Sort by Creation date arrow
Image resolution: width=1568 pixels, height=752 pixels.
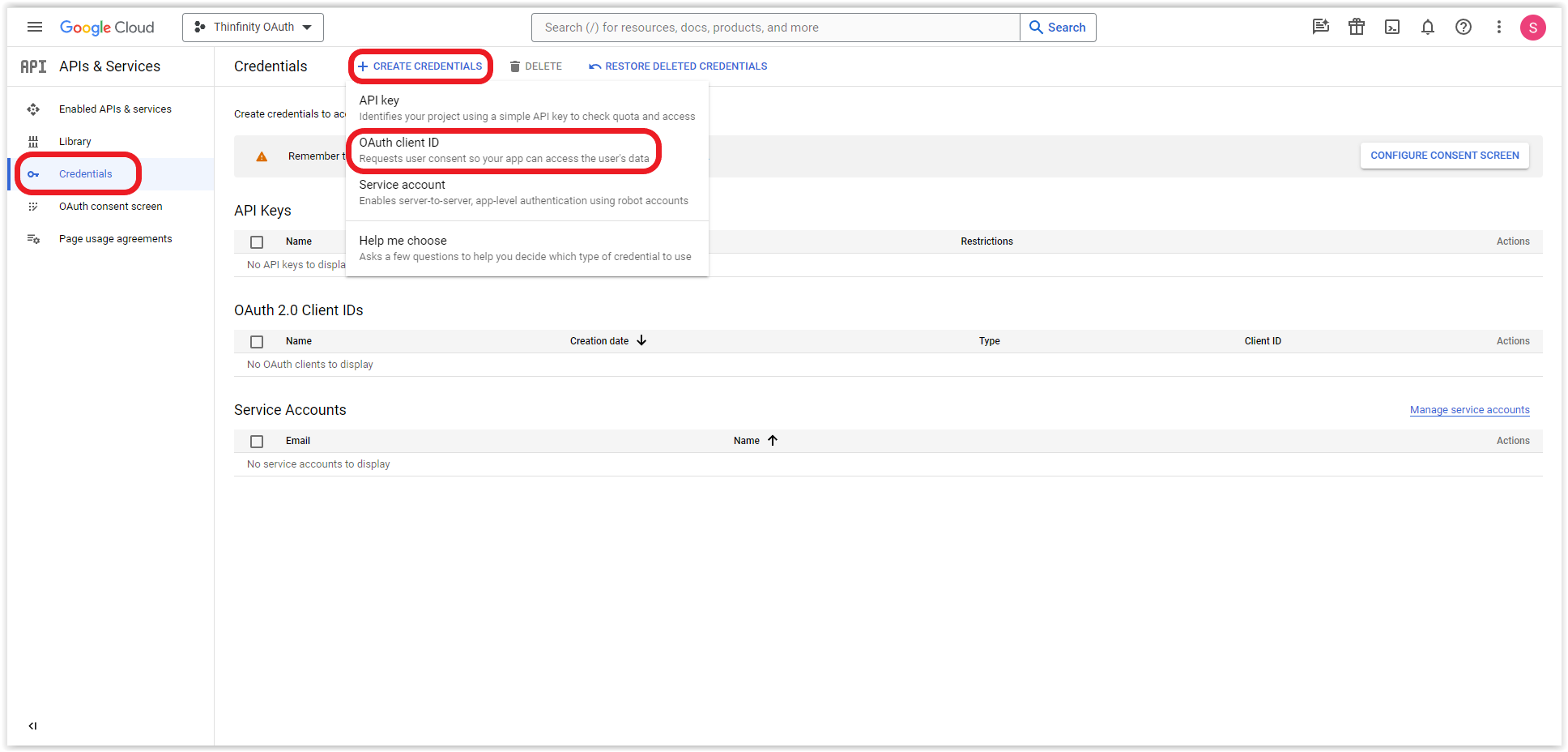tap(641, 340)
